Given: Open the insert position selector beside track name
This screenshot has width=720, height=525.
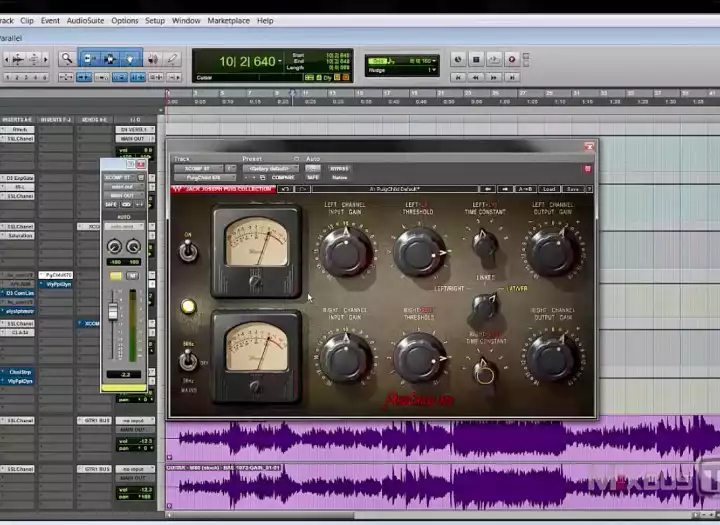Looking at the screenshot, I should tap(231, 169).
